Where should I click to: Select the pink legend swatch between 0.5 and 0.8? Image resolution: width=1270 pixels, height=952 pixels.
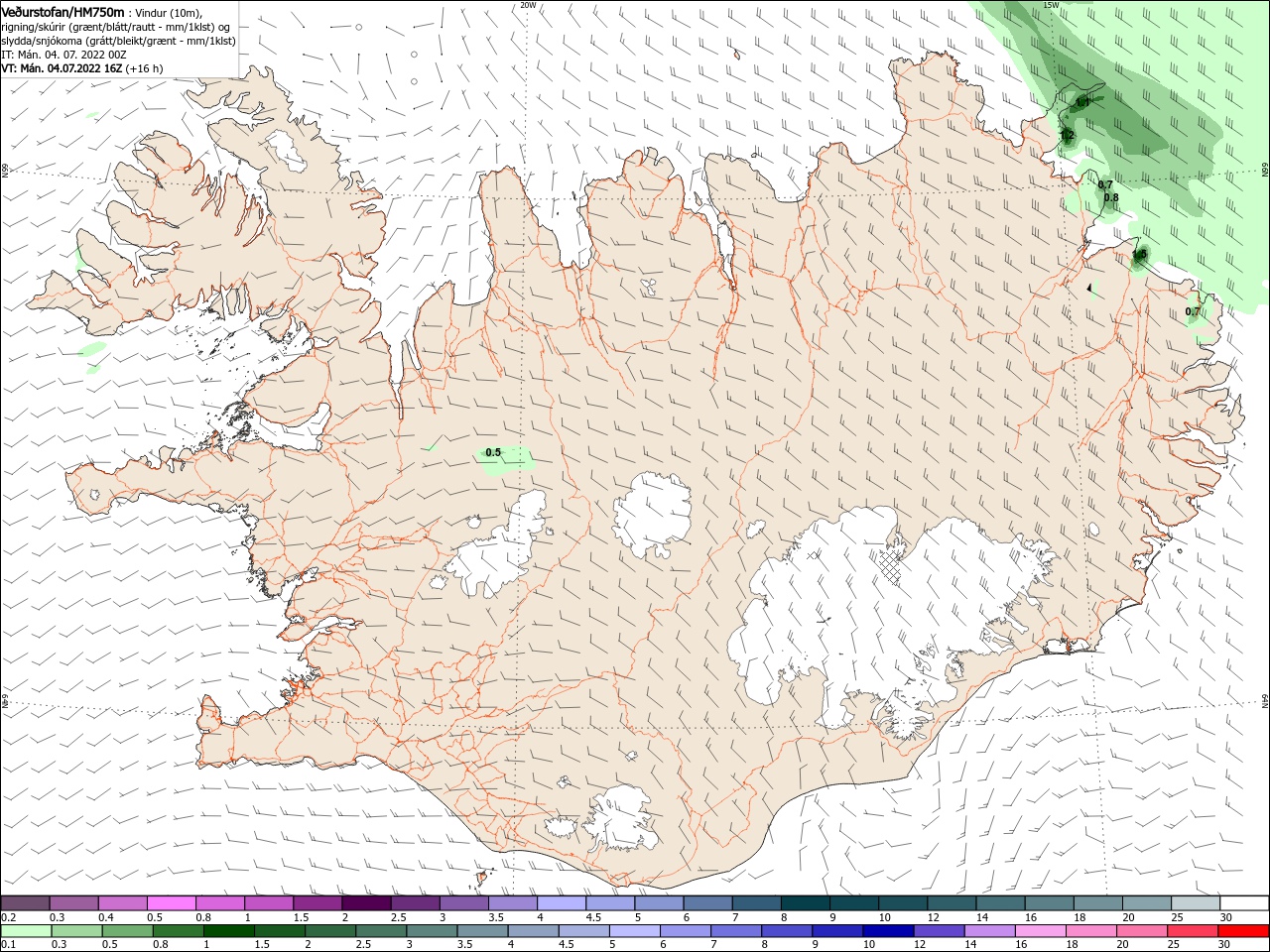[171, 903]
